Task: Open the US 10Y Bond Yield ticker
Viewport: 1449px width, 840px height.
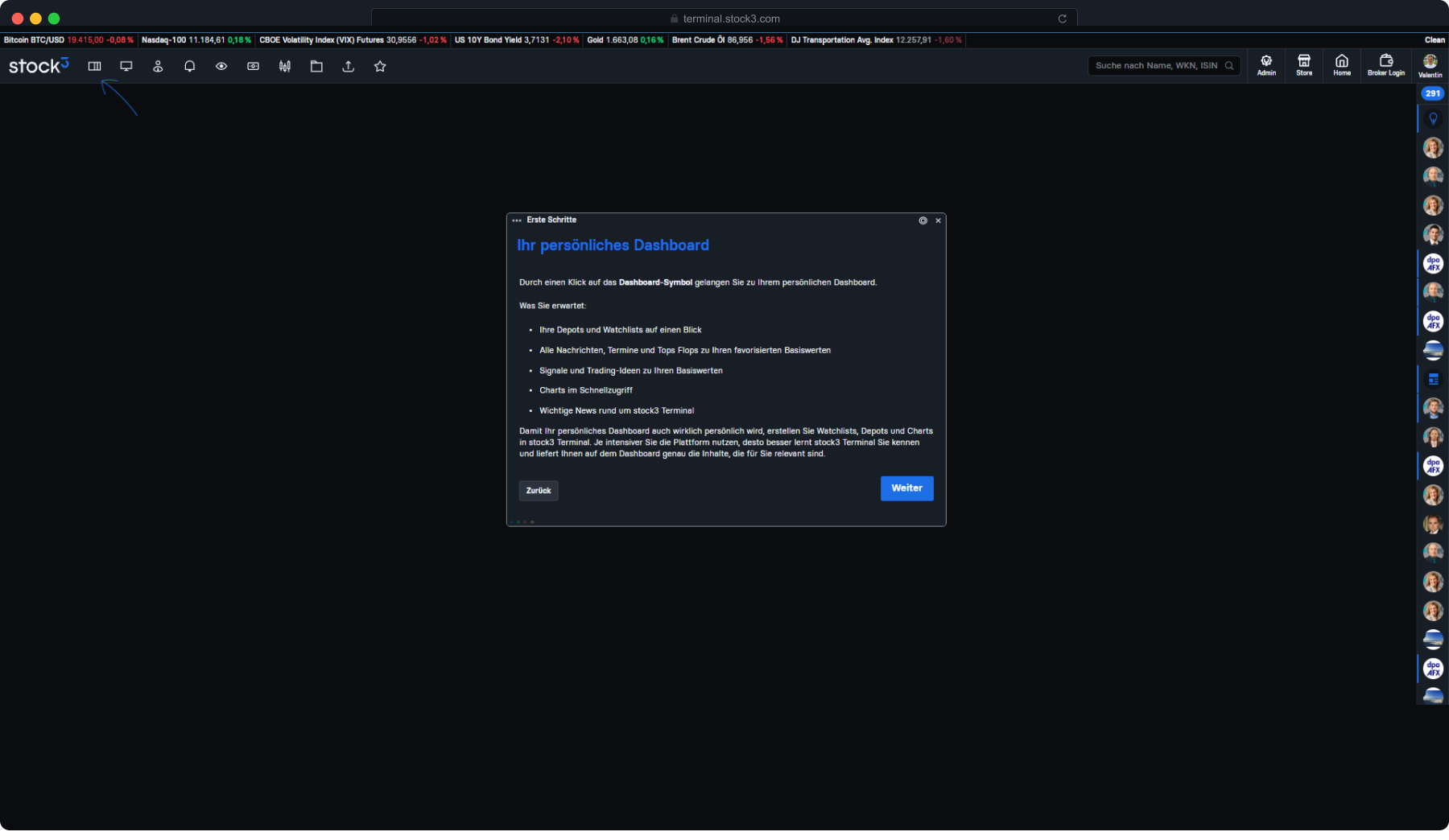Action: pos(517,40)
